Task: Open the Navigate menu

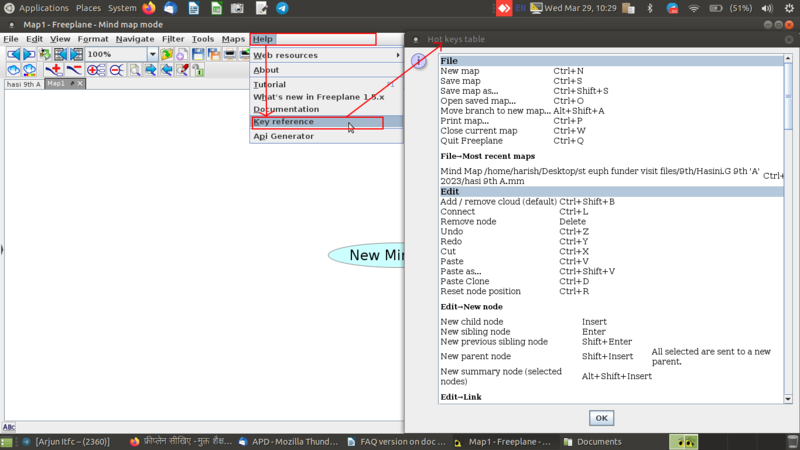Action: coord(135,39)
